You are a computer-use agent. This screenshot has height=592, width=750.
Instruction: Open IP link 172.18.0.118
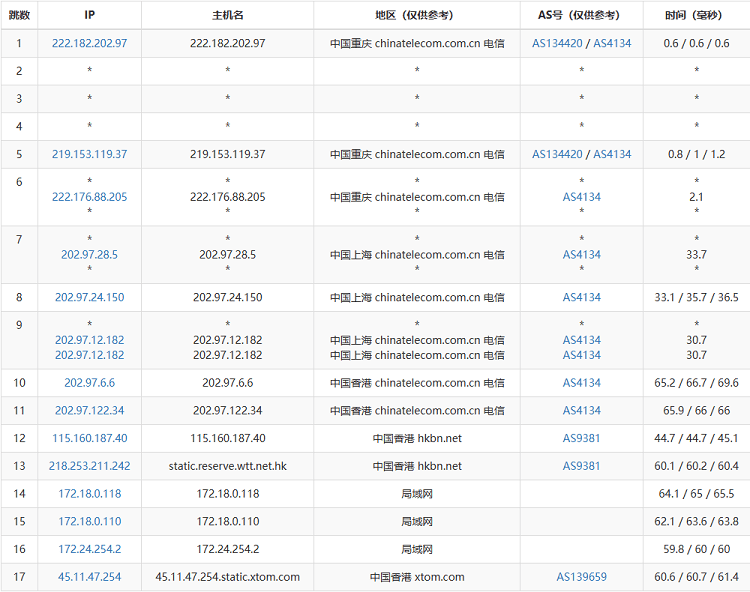coord(89,493)
